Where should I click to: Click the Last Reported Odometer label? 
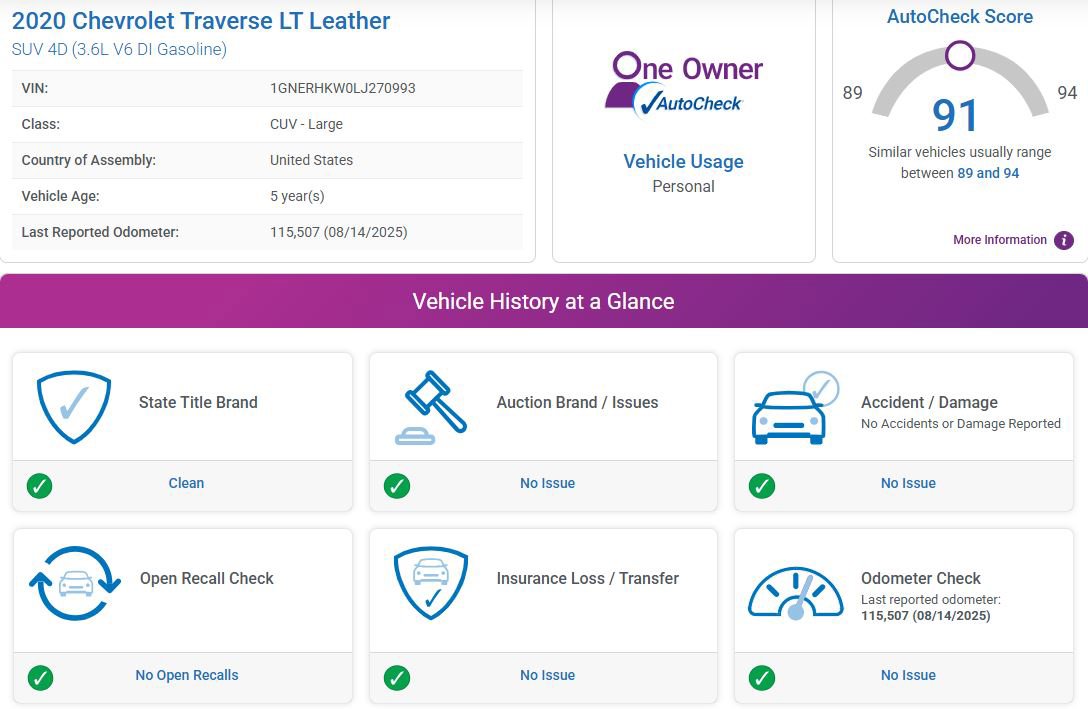click(x=100, y=232)
